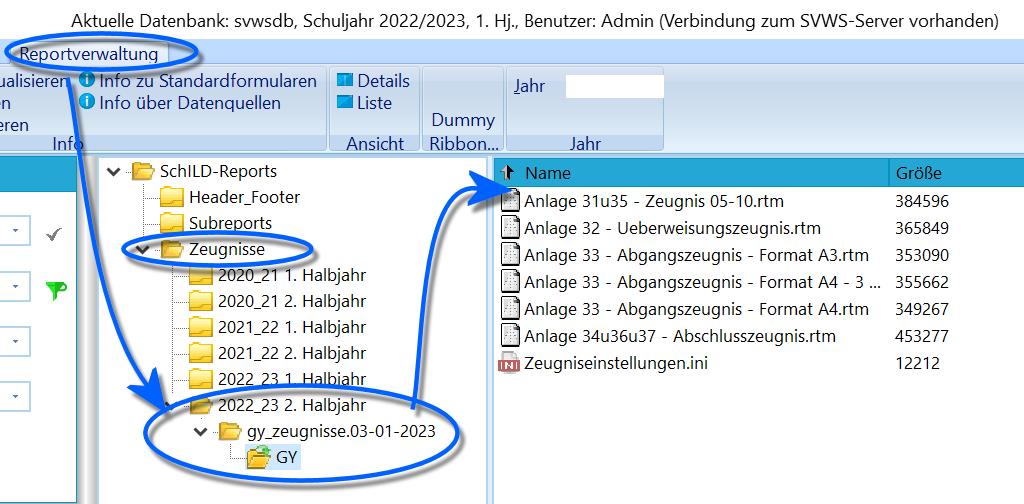Select SchILD-Reports root folder

218,172
